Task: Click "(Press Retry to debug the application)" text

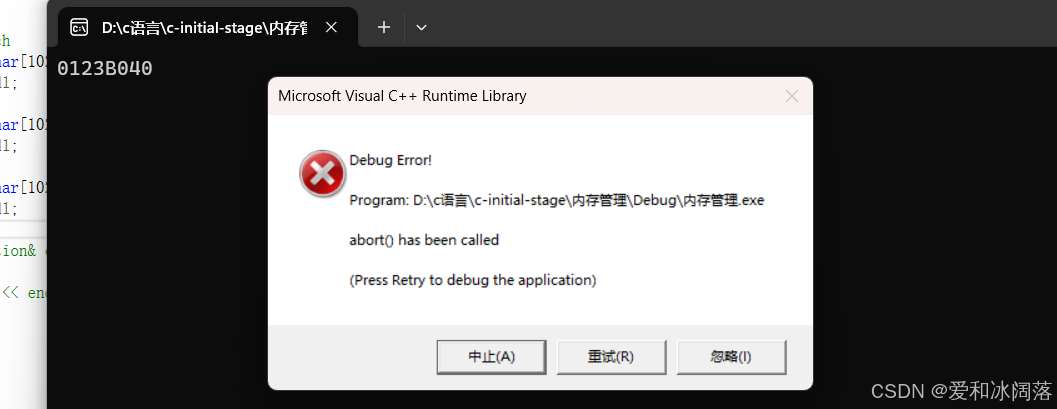Action: click(473, 280)
